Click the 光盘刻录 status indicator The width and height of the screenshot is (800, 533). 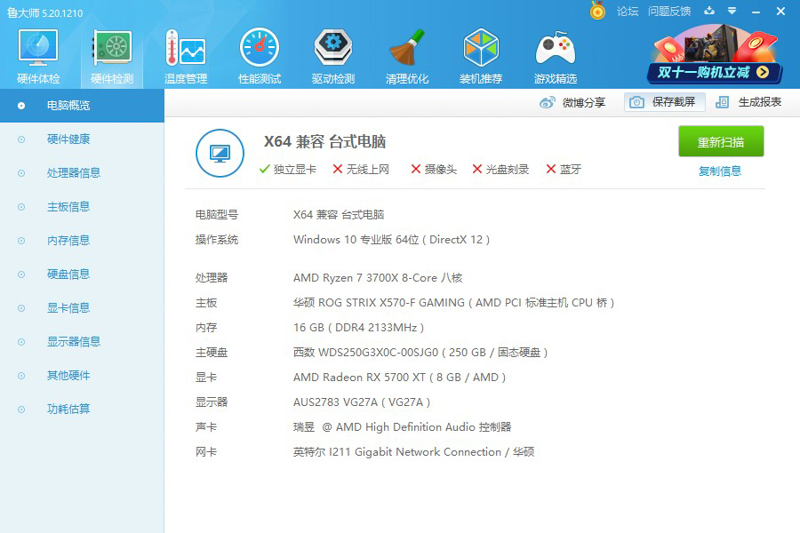click(x=501, y=169)
